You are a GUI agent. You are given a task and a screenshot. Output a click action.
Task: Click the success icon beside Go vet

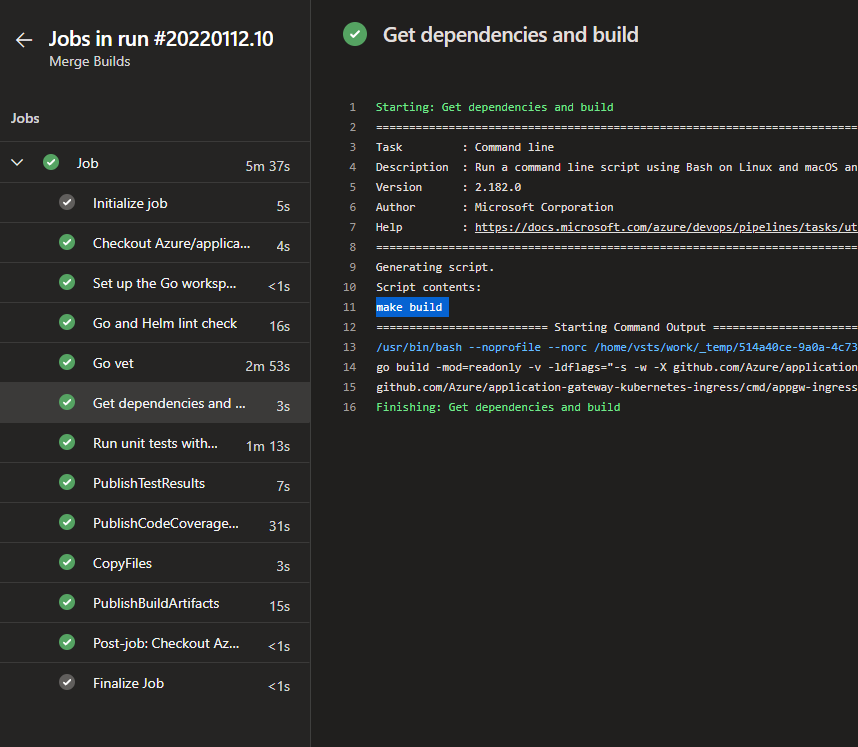pos(67,362)
